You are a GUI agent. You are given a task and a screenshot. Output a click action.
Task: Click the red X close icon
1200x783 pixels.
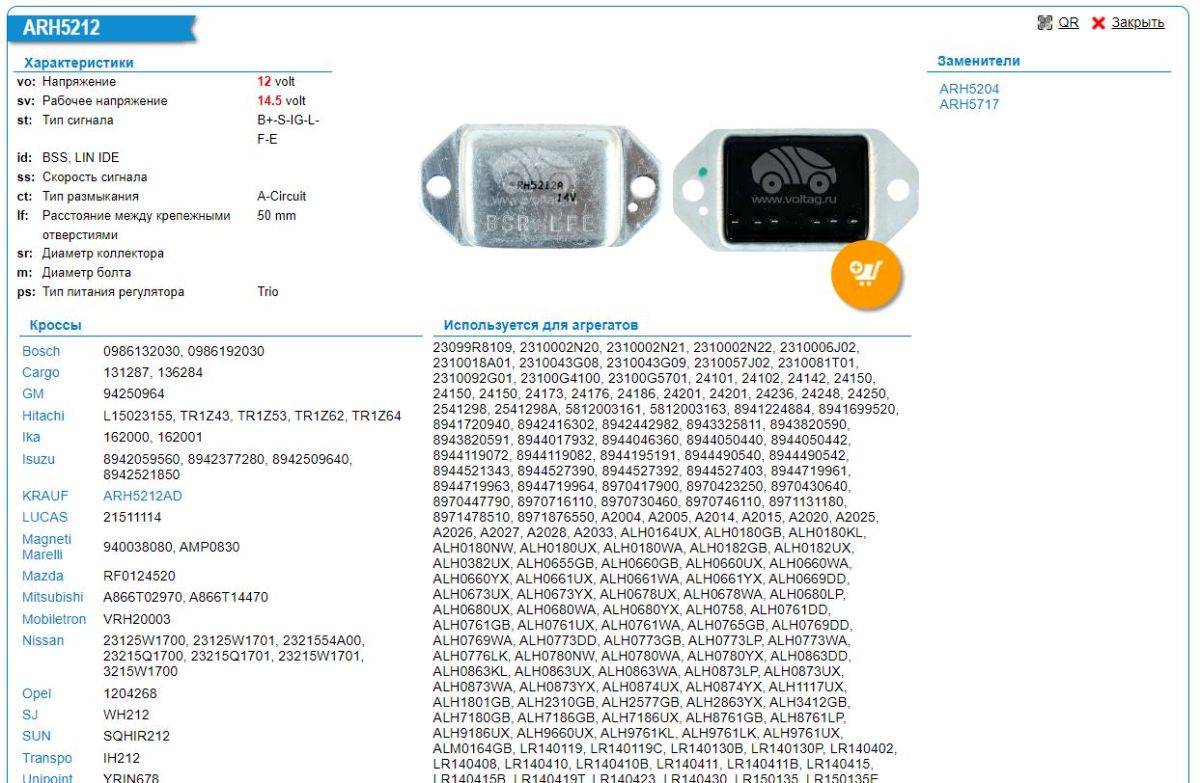(x=1099, y=23)
